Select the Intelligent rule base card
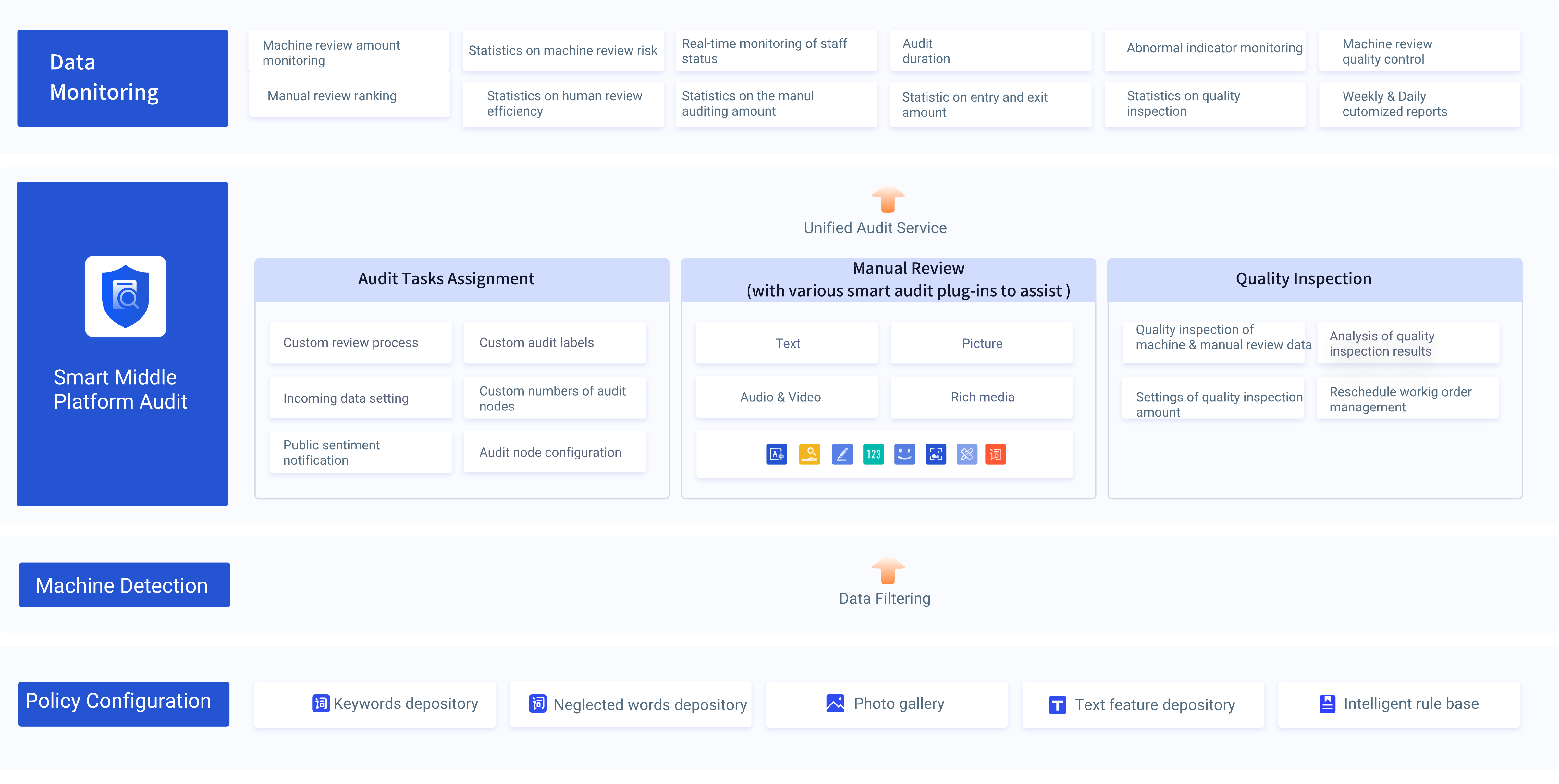 [x=1399, y=704]
